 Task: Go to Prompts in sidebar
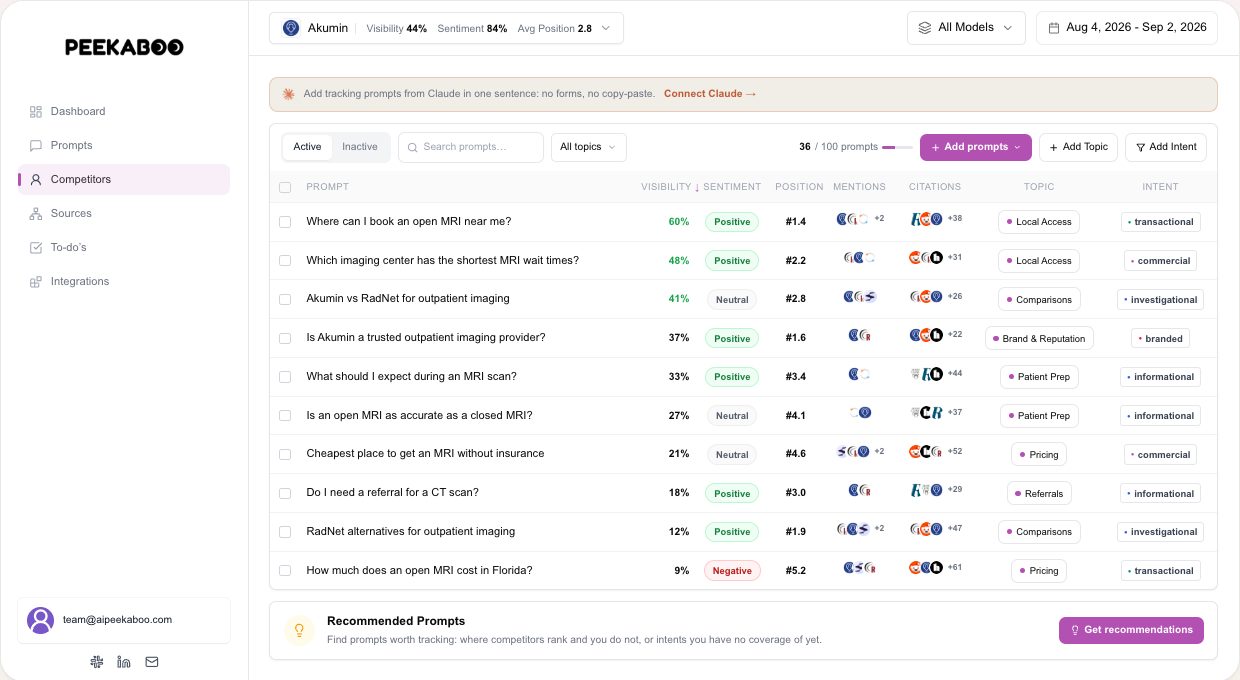pyautogui.click(x=124, y=146)
